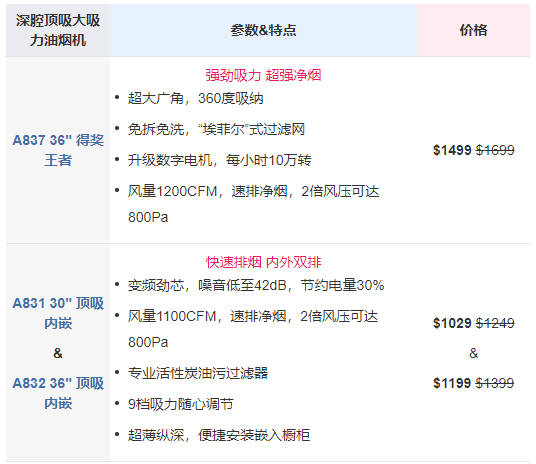Click the 9档吸力随心调节 bullet

click(x=180, y=404)
